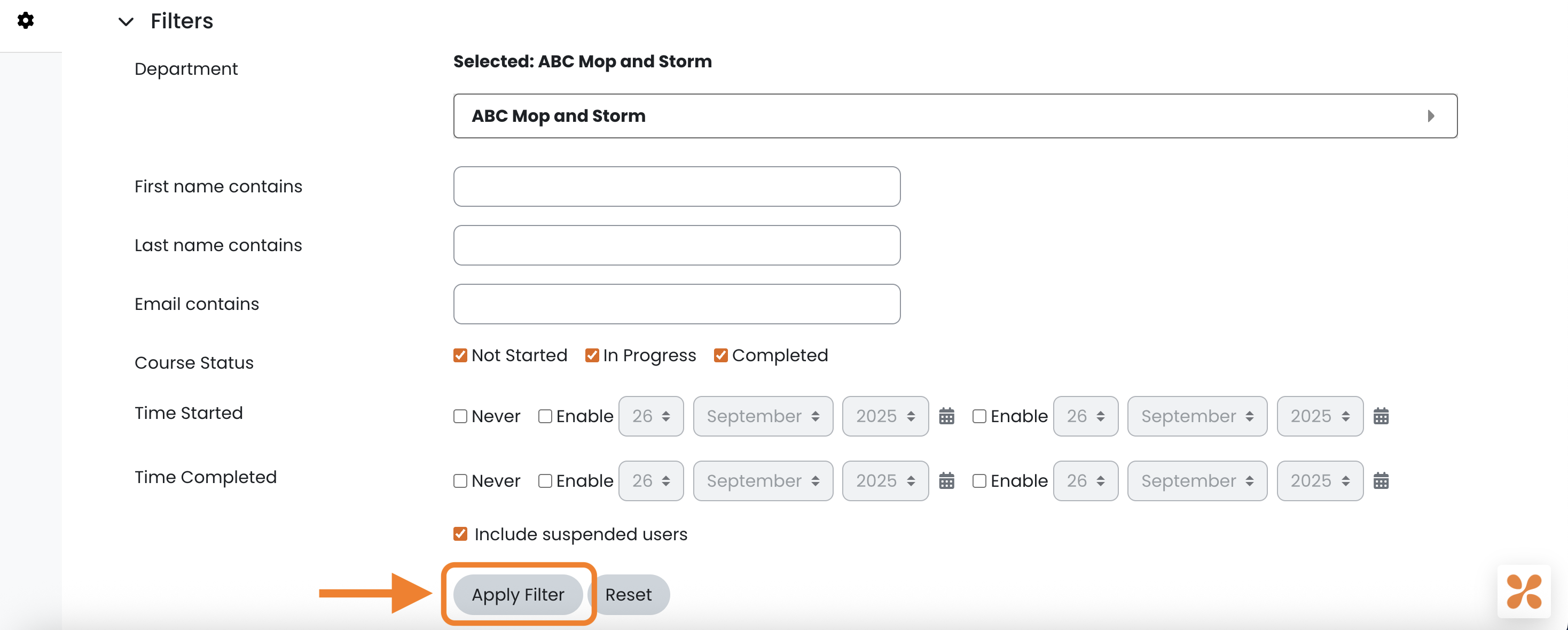Tick the Never checkbox for Time Started
1568x630 pixels.
tap(460, 416)
